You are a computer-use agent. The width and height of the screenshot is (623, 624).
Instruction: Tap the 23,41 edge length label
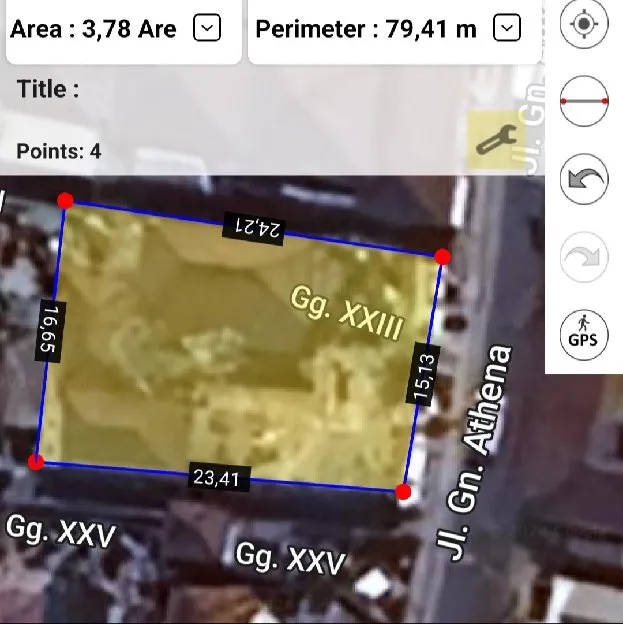point(219,477)
